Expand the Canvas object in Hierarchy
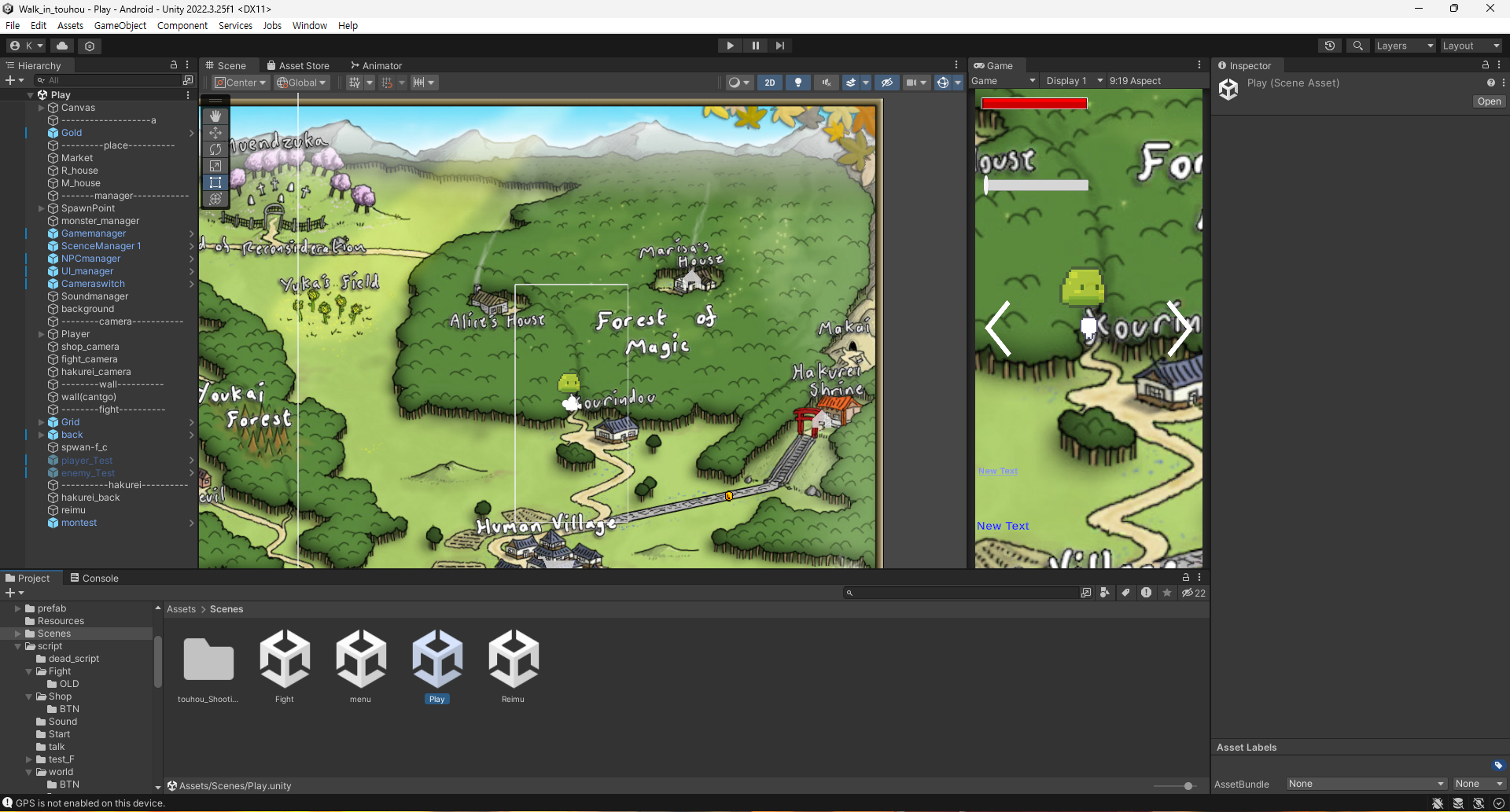 (x=42, y=108)
